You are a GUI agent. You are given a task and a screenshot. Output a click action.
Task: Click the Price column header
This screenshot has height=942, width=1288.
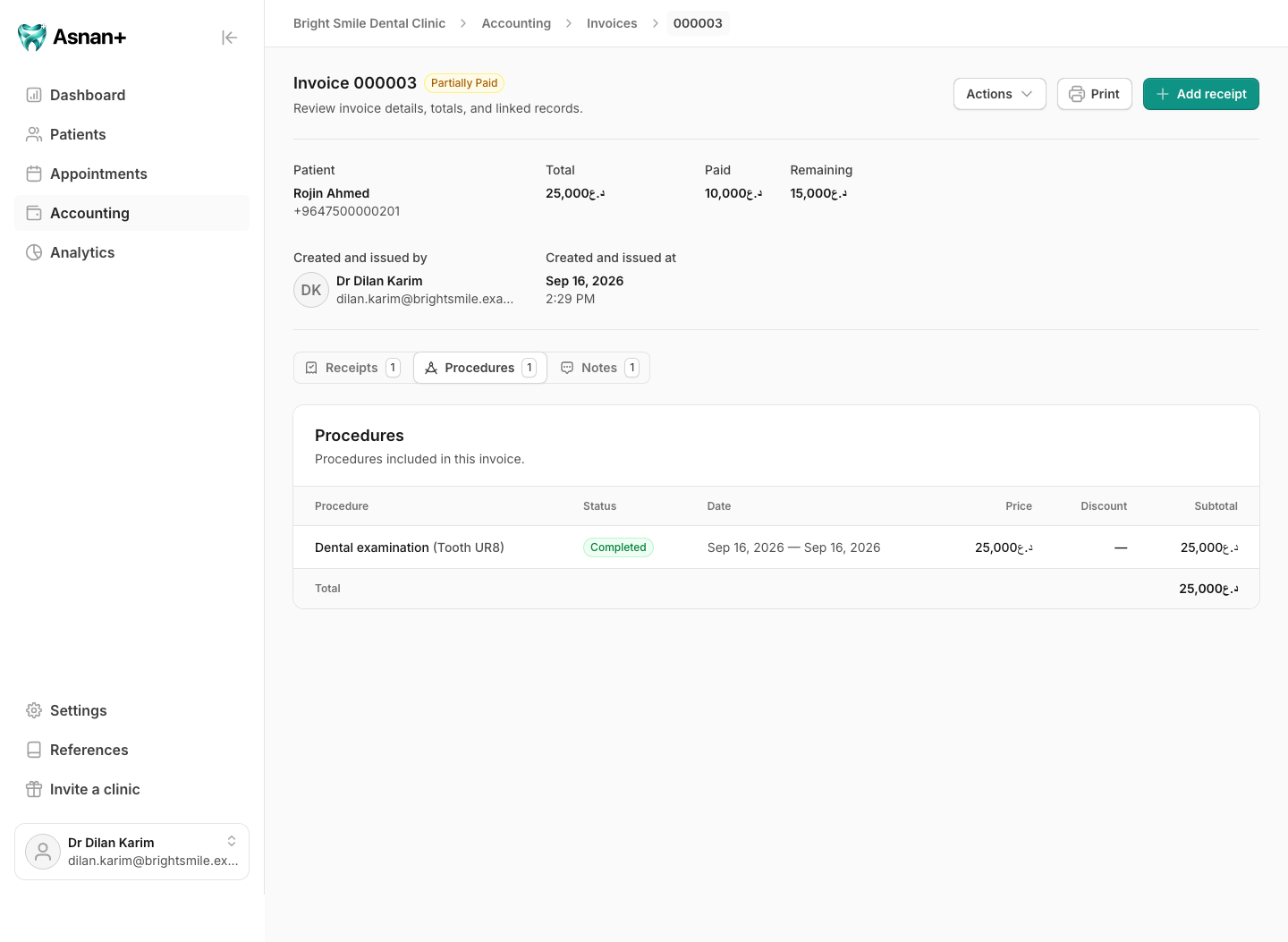[x=1019, y=506]
